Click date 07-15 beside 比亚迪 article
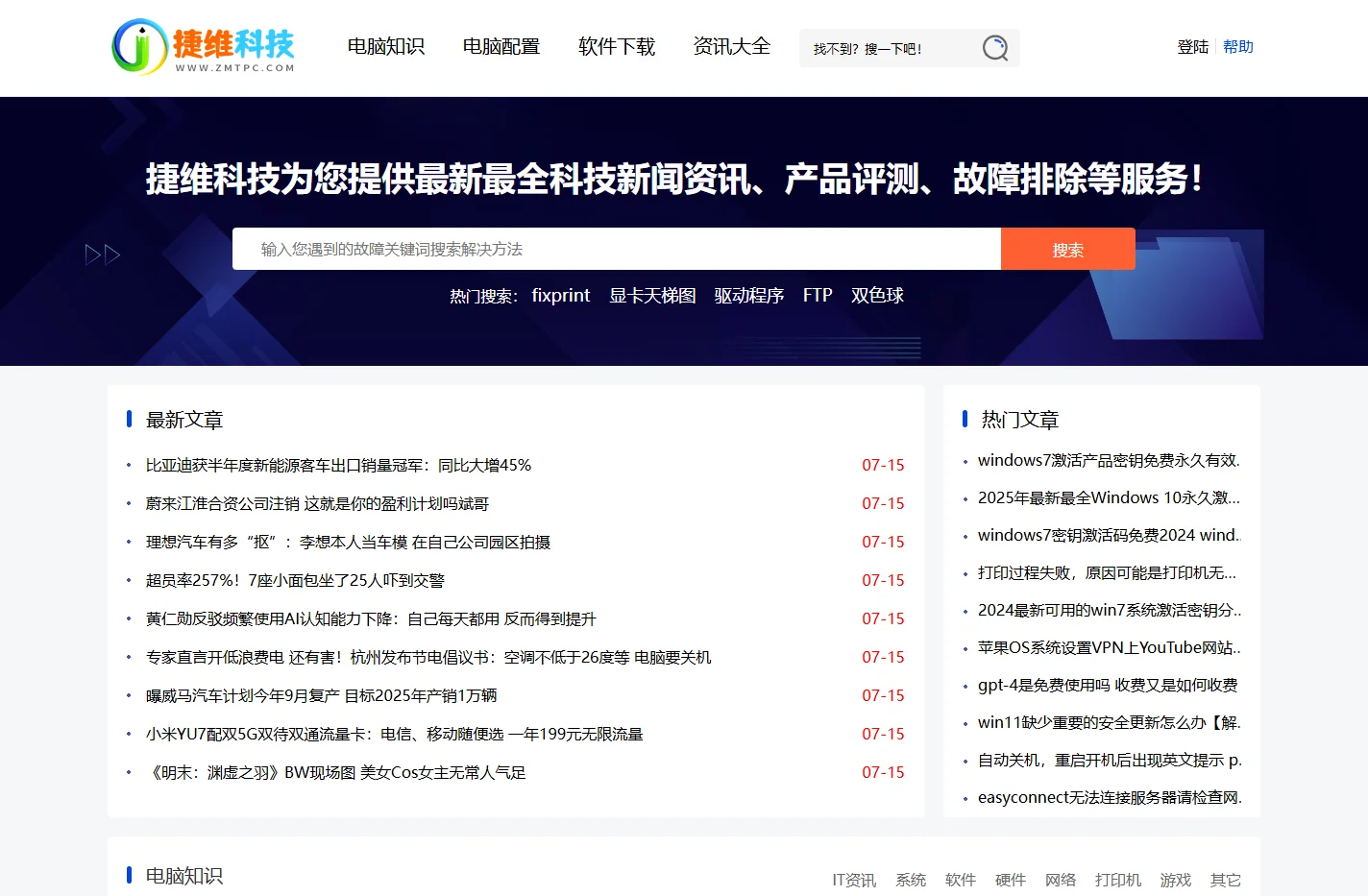This screenshot has height=896, width=1368. tap(883, 465)
